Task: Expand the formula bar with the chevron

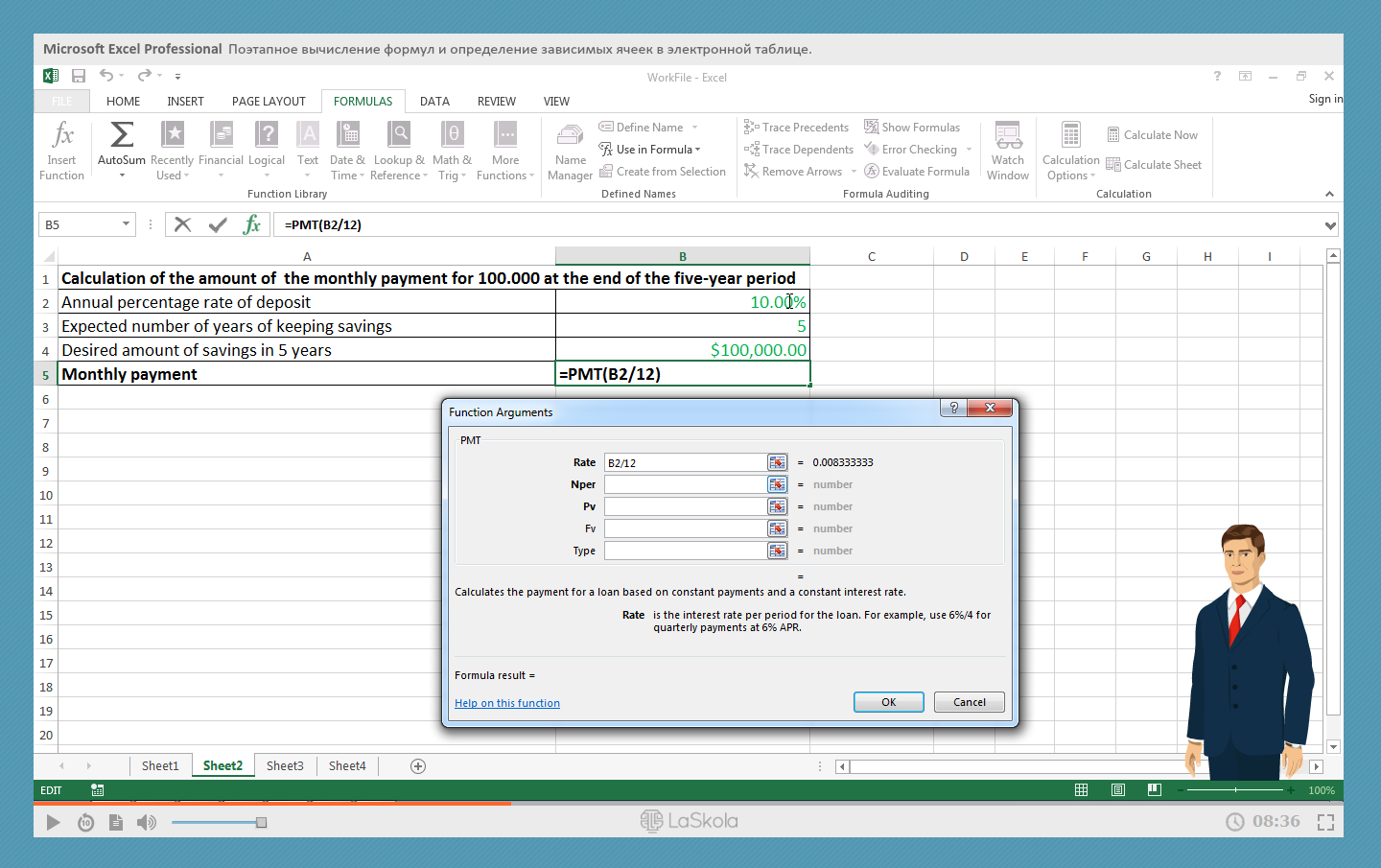Action: coord(1330,225)
